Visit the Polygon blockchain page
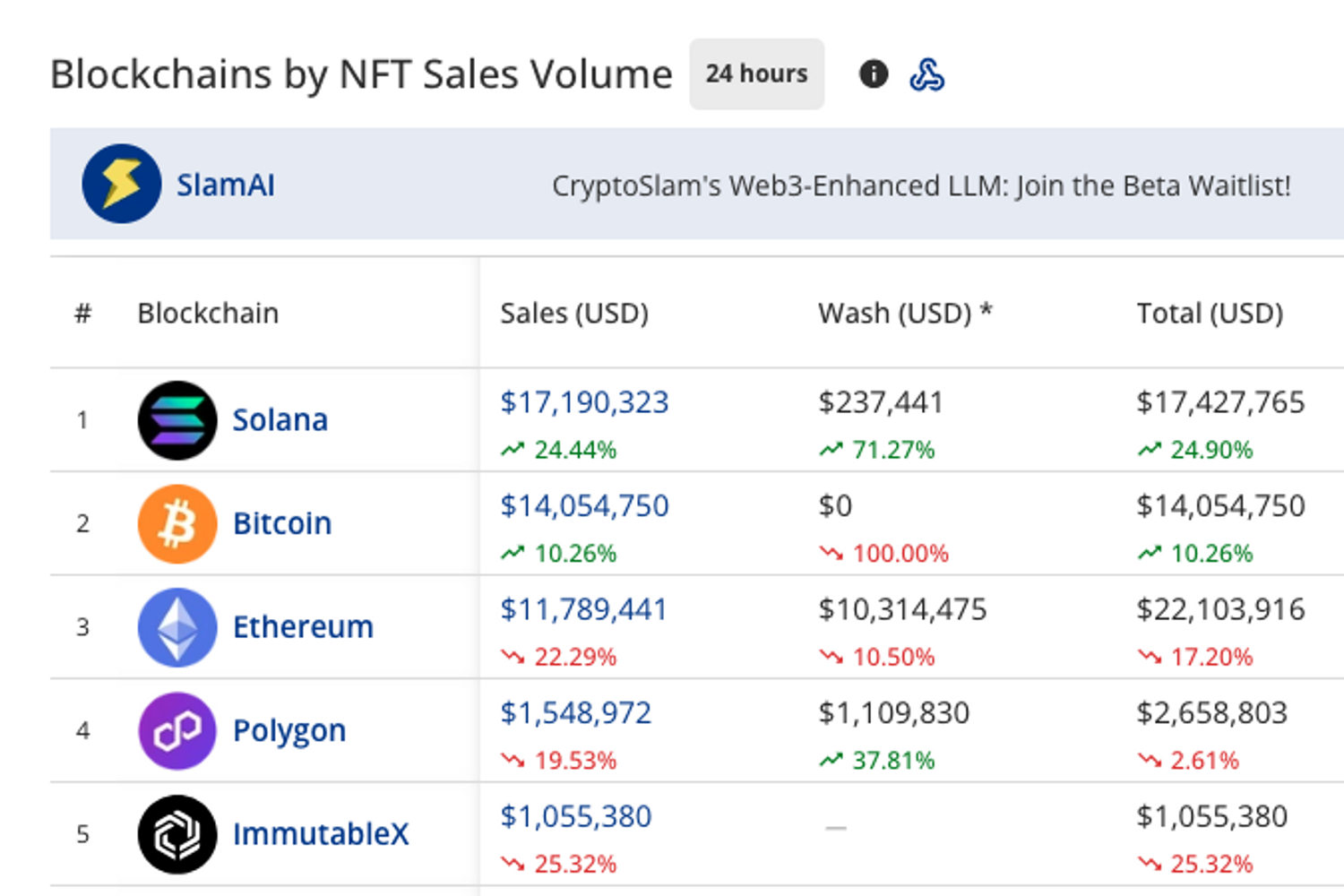Screen dimensions: 1344x896 coord(289,731)
